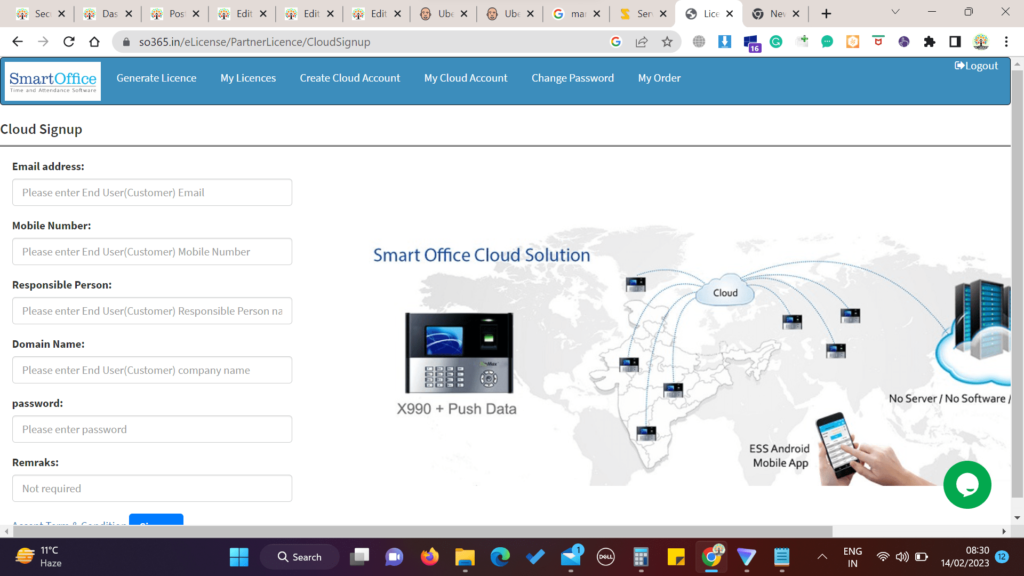This screenshot has width=1024, height=576.
Task: Open the Windows Start menu
Action: pyautogui.click(x=238, y=556)
